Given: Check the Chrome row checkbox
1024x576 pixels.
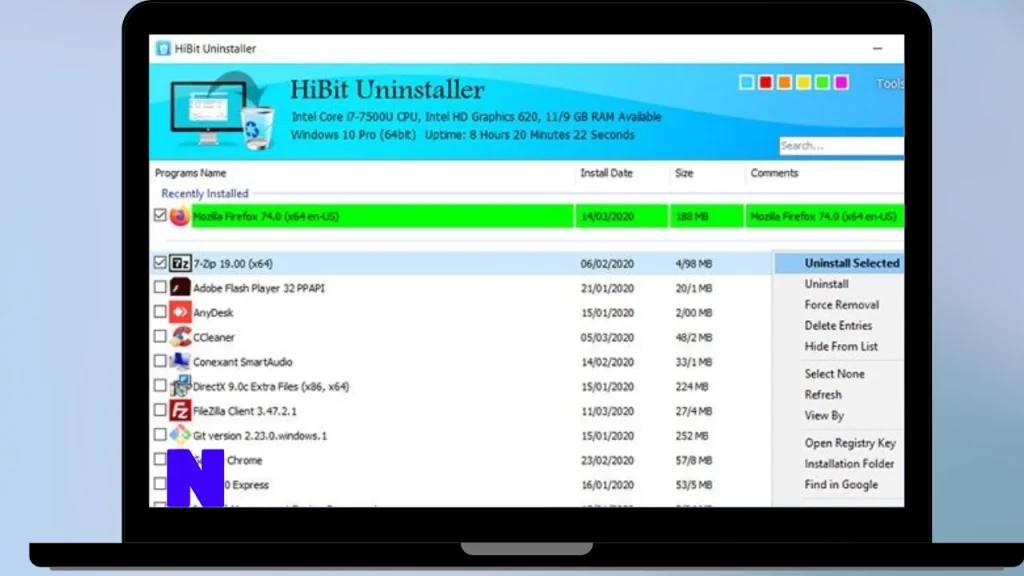Looking at the screenshot, I should click(x=160, y=459).
